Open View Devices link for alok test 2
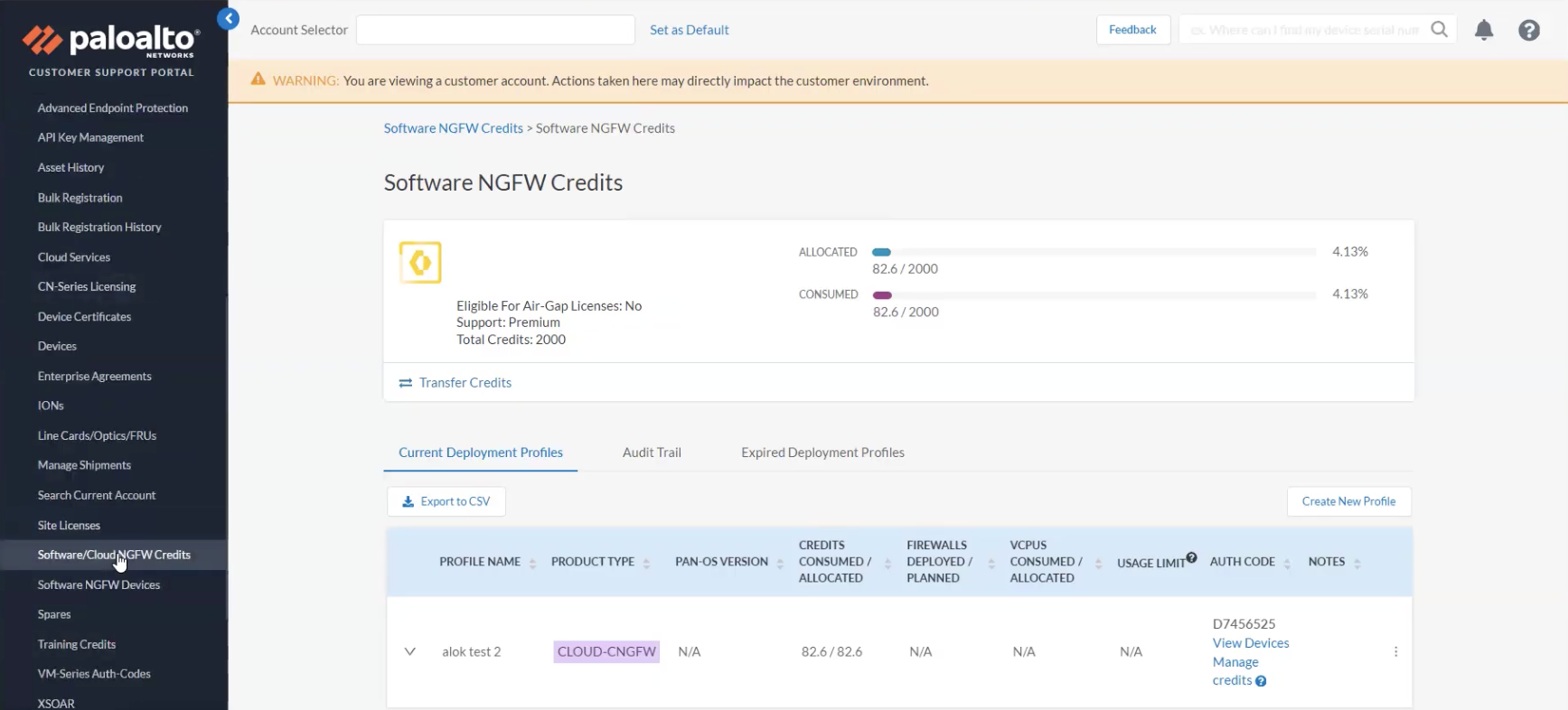 1251,643
